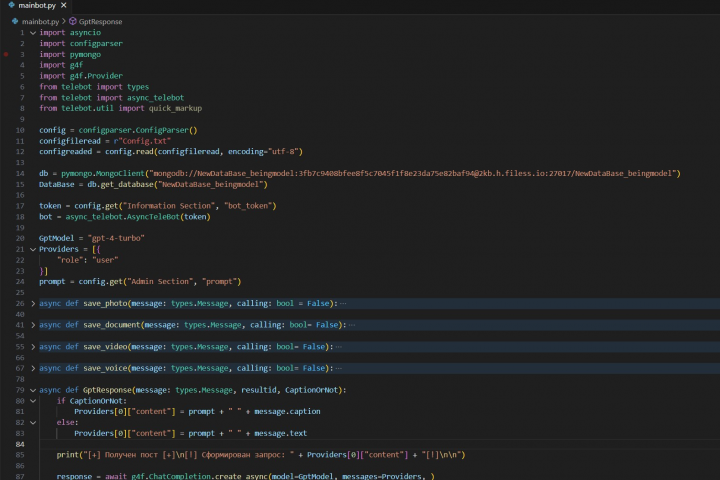Image resolution: width=720 pixels, height=480 pixels.
Task: Expand the folded save_photo function
Action: (33, 304)
